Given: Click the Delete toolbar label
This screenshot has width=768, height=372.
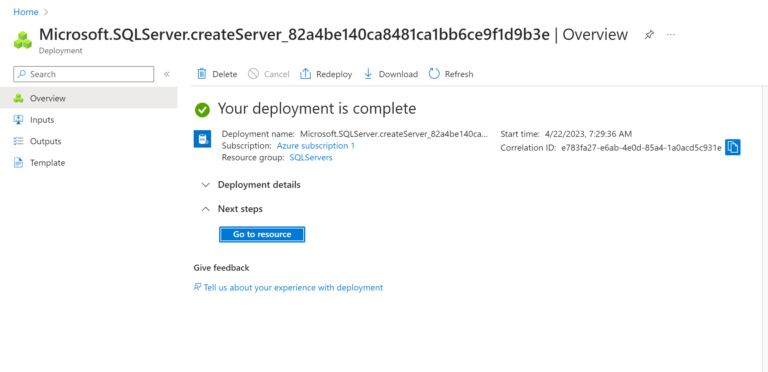Looking at the screenshot, I should pyautogui.click(x=225, y=74).
